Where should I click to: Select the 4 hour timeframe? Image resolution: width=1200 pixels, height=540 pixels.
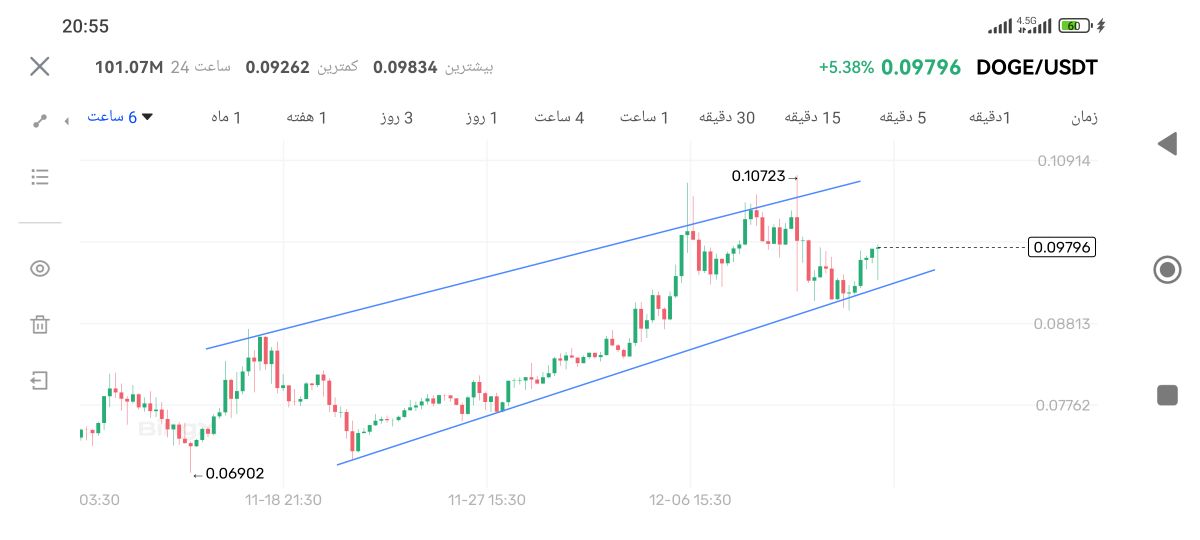pos(558,118)
